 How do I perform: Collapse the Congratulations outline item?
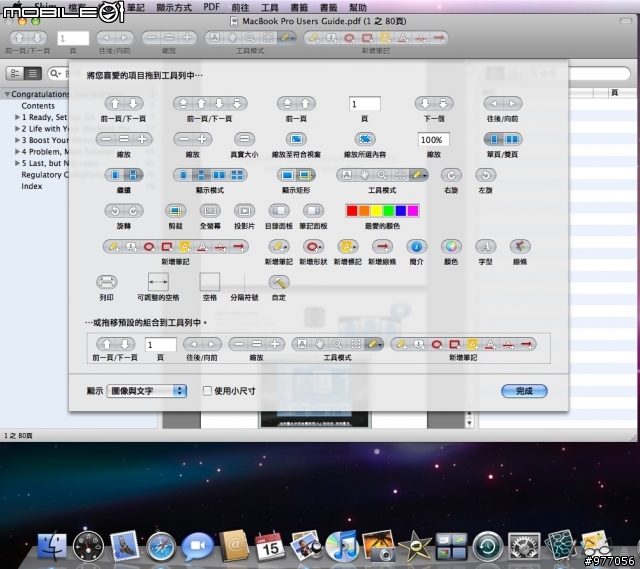pyautogui.click(x=7, y=94)
